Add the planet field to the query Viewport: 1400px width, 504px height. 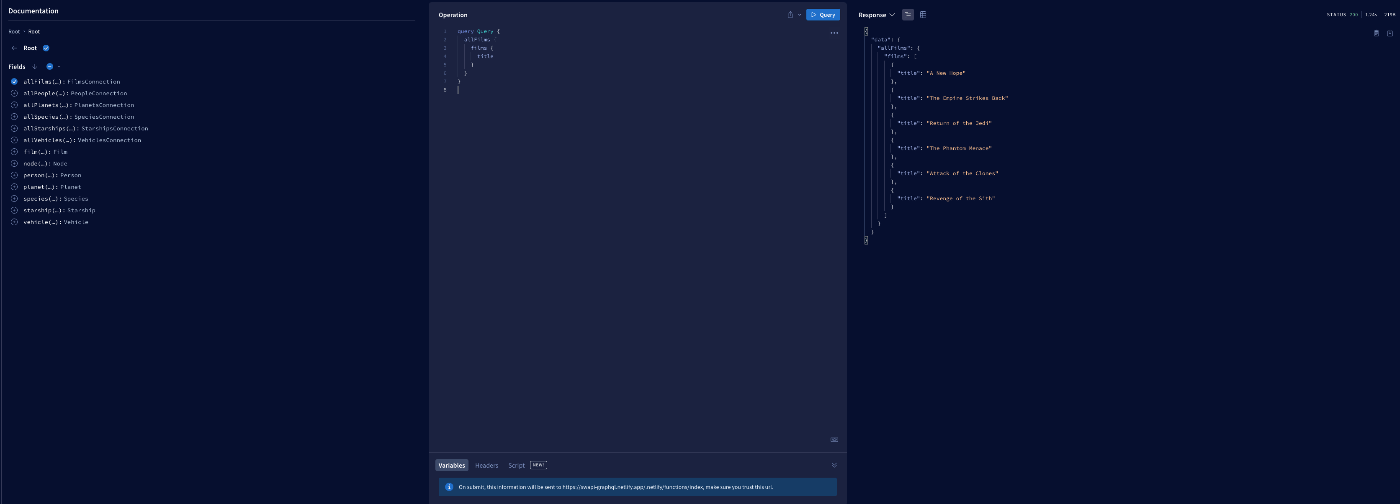click(14, 187)
